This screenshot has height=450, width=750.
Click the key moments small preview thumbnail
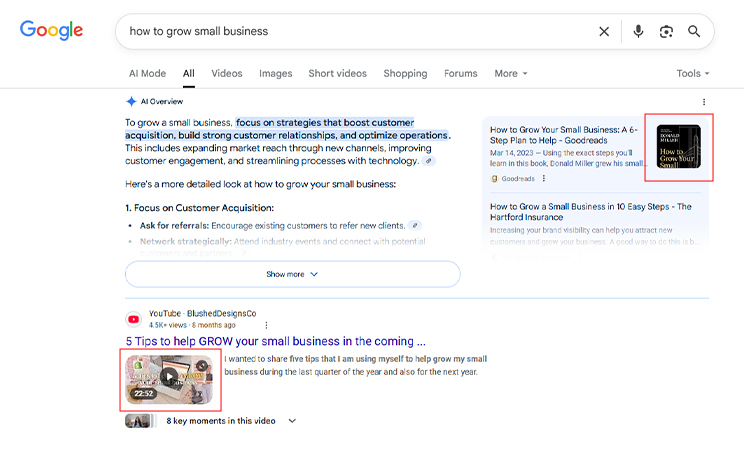coord(139,421)
